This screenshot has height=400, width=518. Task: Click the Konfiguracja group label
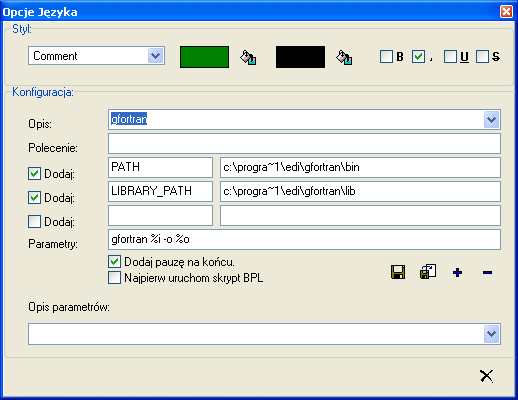[x=43, y=92]
